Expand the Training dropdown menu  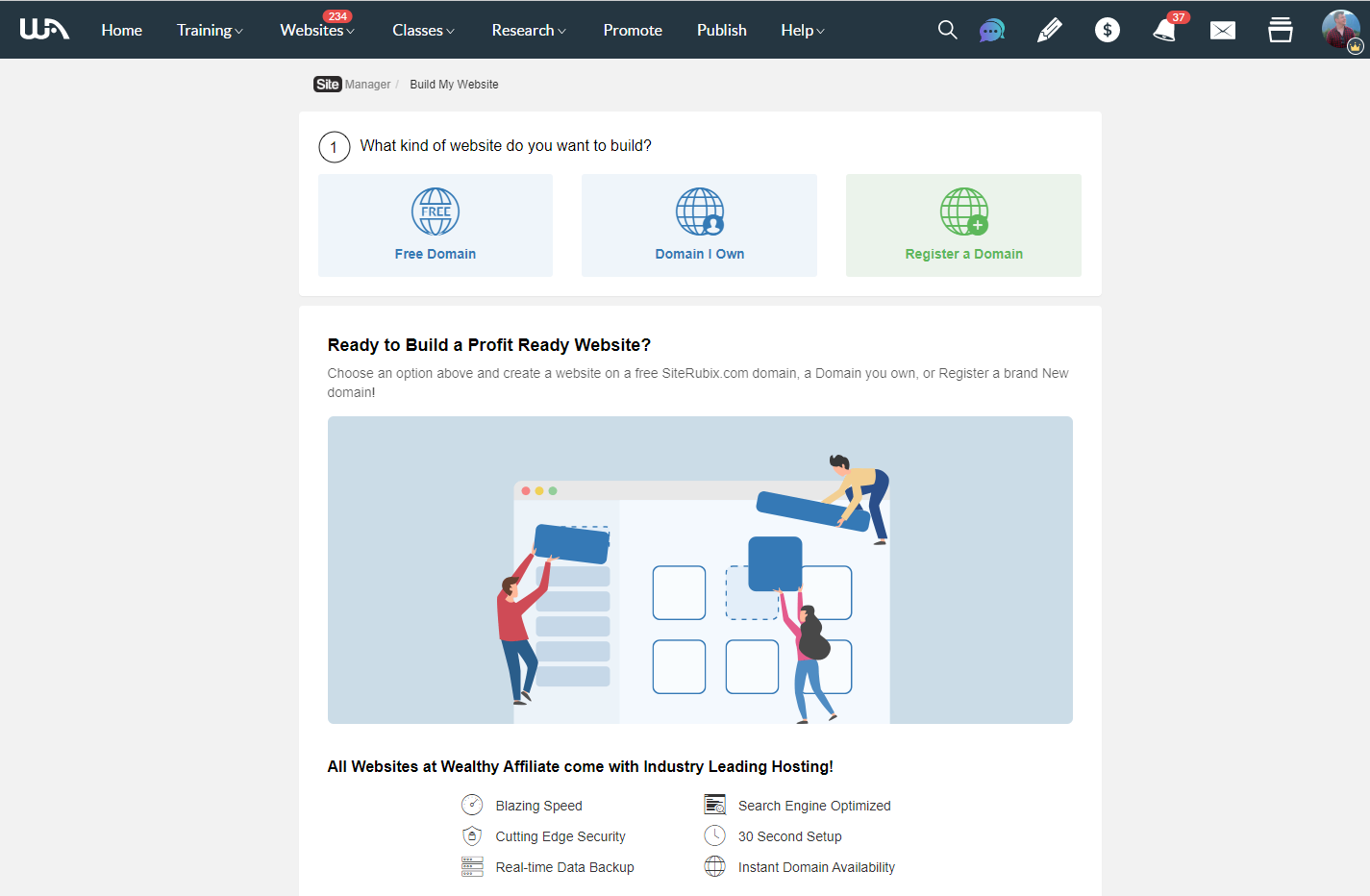210,30
